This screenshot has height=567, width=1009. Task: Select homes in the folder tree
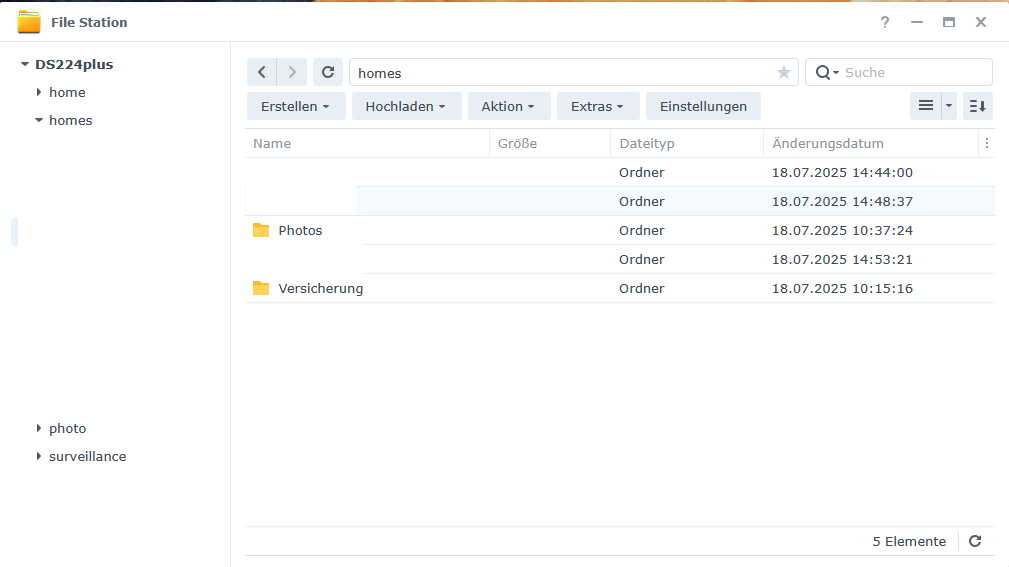(x=71, y=120)
